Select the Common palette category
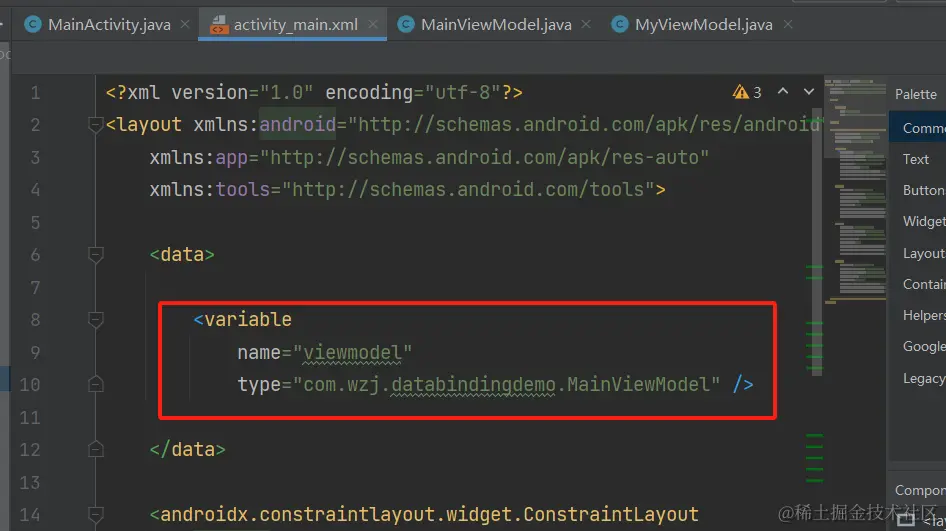The width and height of the screenshot is (946, 531). 918,128
